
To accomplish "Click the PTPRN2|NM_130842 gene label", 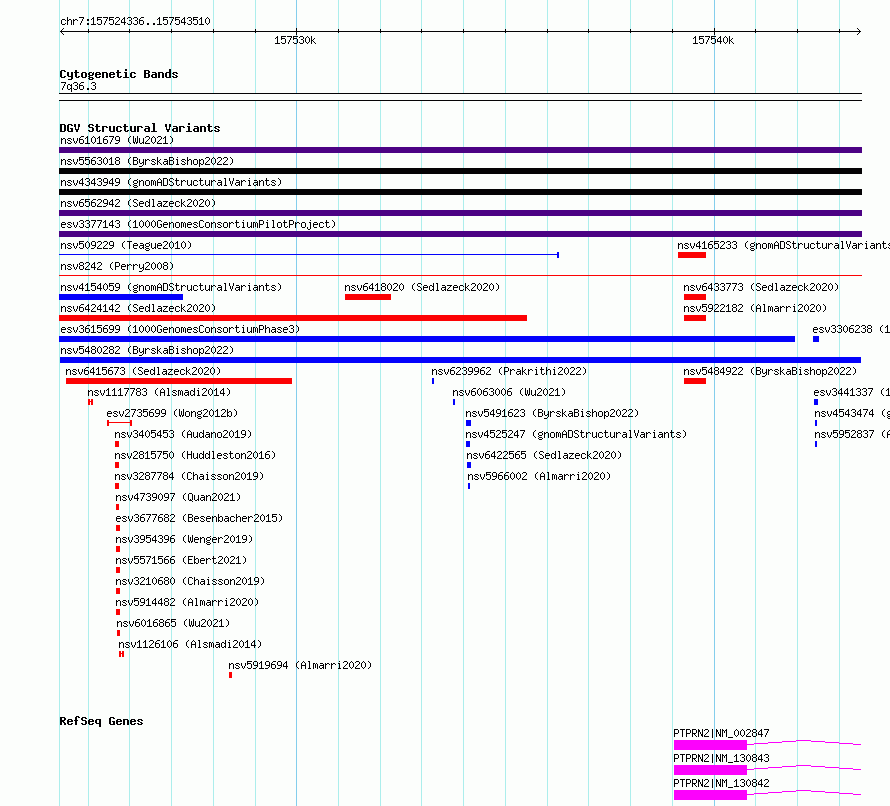I will pyautogui.click(x=721, y=783).
